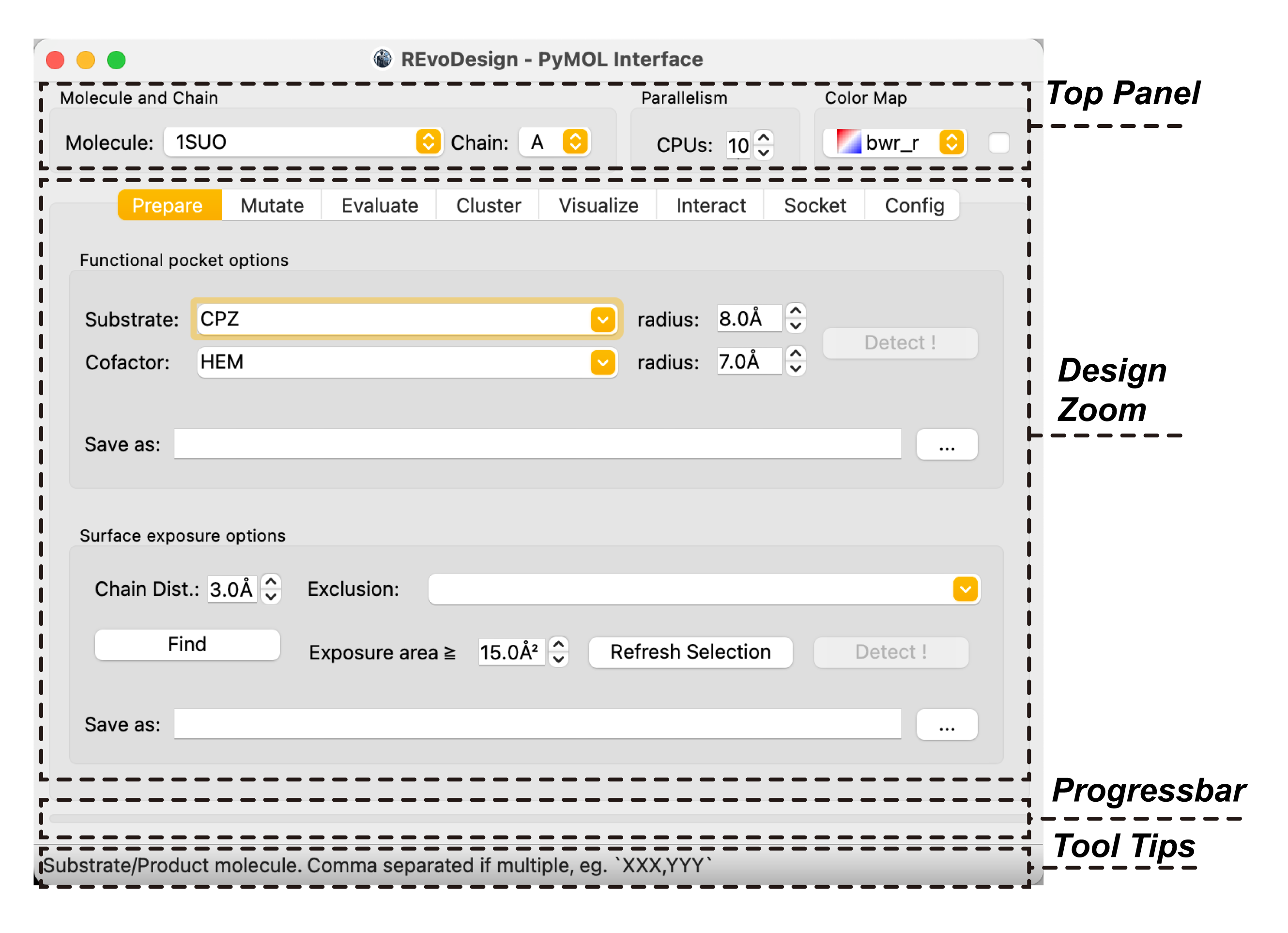Click the Detect button in Functional pocket options
Screen dimensions: 1288x933
900,342
